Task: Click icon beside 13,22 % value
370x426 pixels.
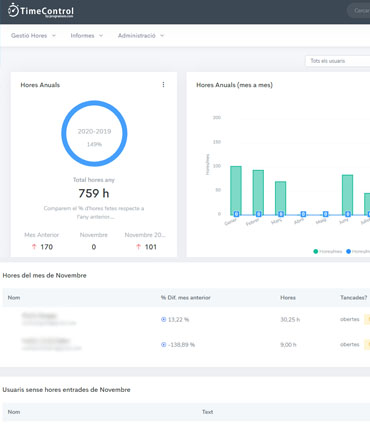Action: click(x=163, y=319)
